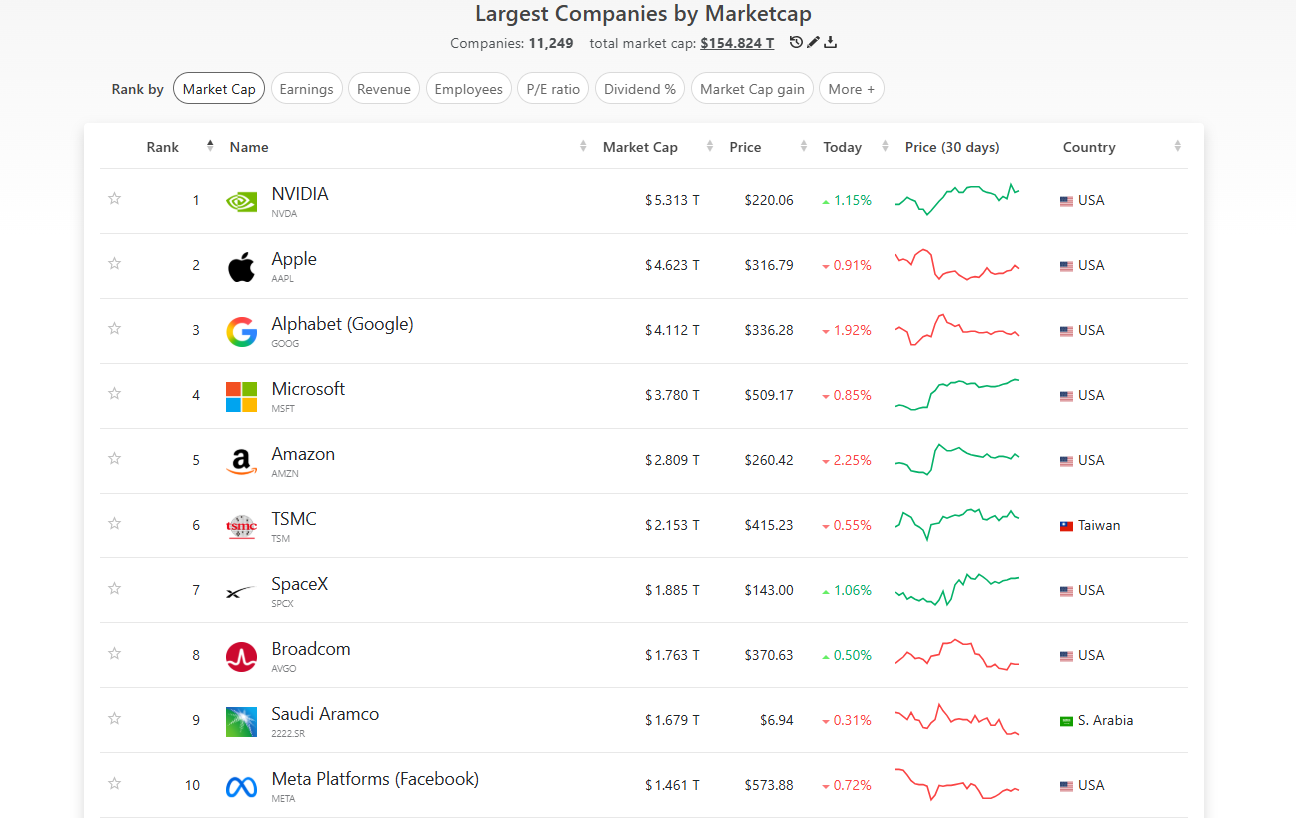
Task: Click the pencil edit icon in header
Action: [813, 42]
